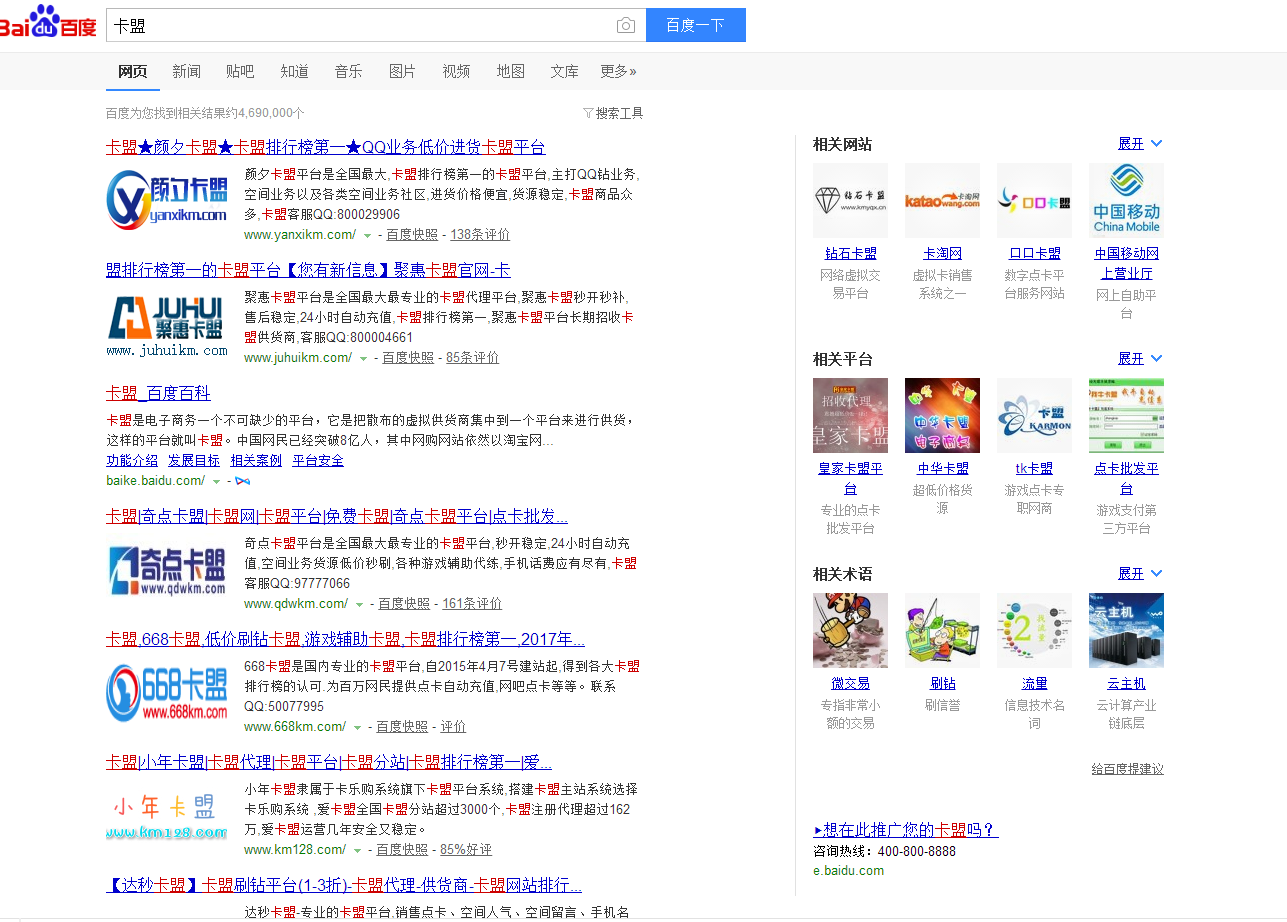Screen dimensions: 1287x922
Task: Click the 668卡盟 logo
Action: pyautogui.click(x=166, y=693)
